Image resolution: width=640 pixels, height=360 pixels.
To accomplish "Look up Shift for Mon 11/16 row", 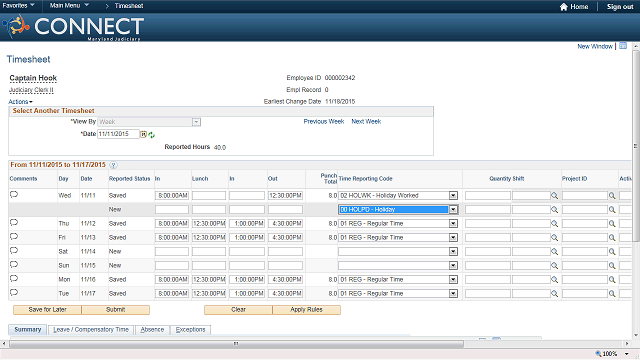I will (x=554, y=280).
